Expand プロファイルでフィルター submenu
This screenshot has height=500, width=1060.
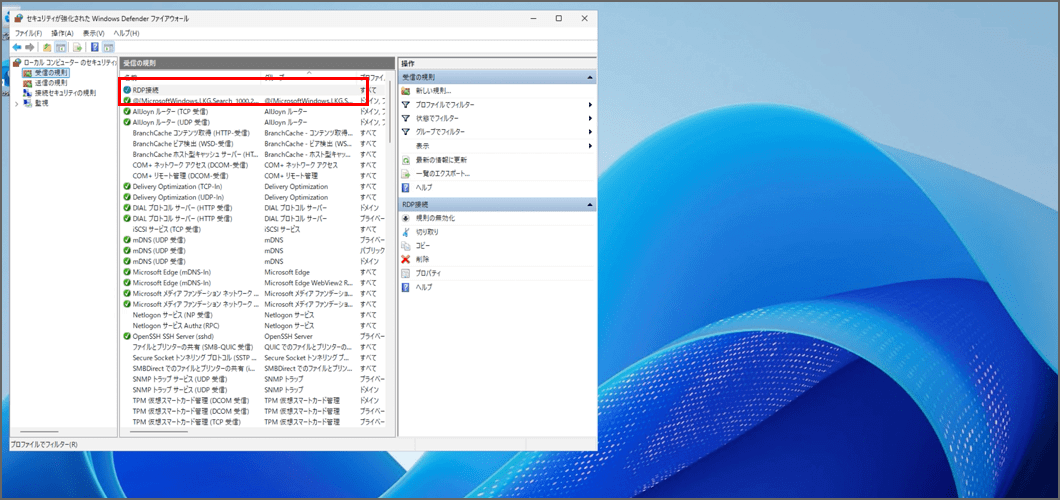pyautogui.click(x=590, y=104)
